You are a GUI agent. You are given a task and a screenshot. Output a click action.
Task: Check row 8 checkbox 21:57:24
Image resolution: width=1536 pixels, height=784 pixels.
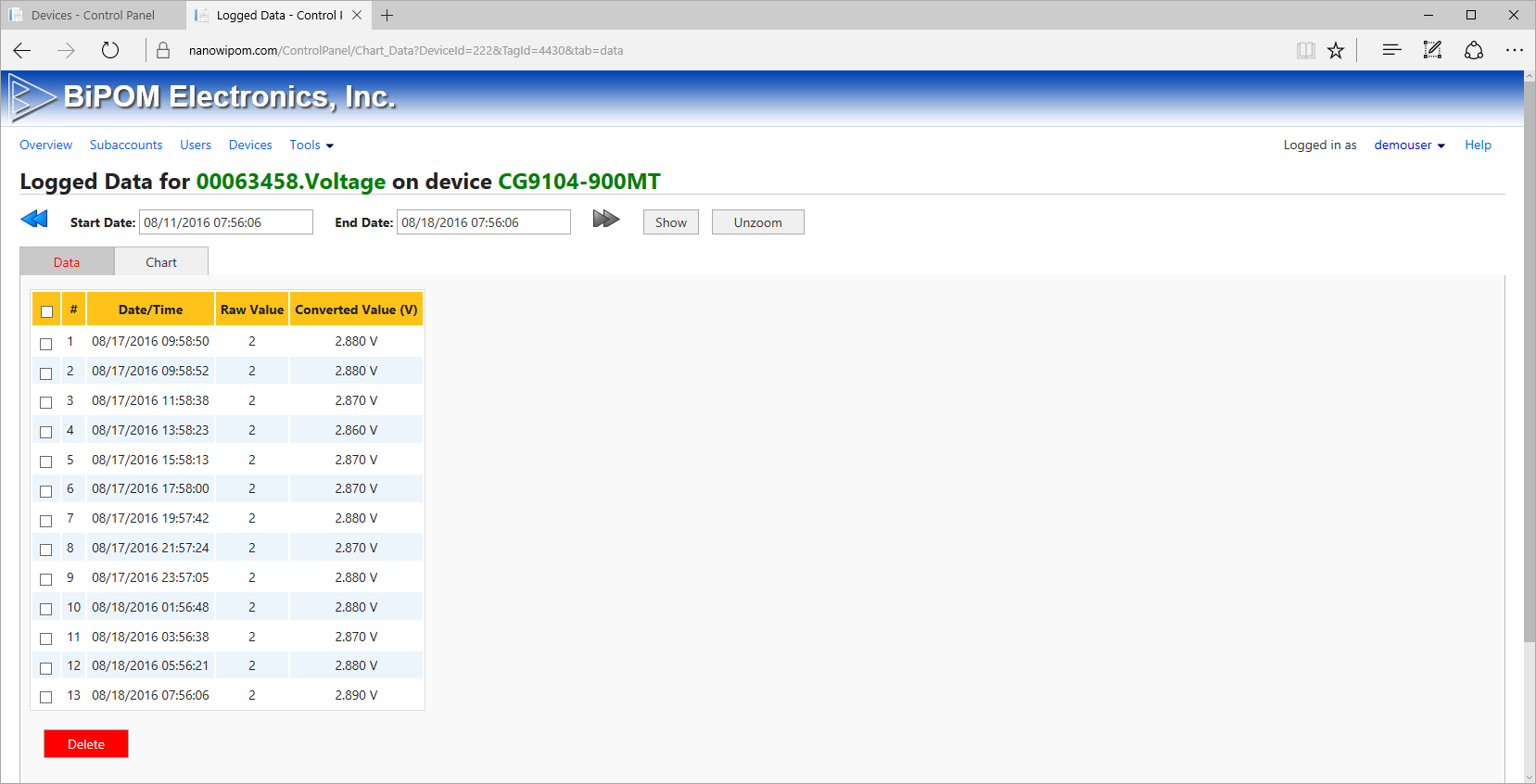click(x=46, y=550)
